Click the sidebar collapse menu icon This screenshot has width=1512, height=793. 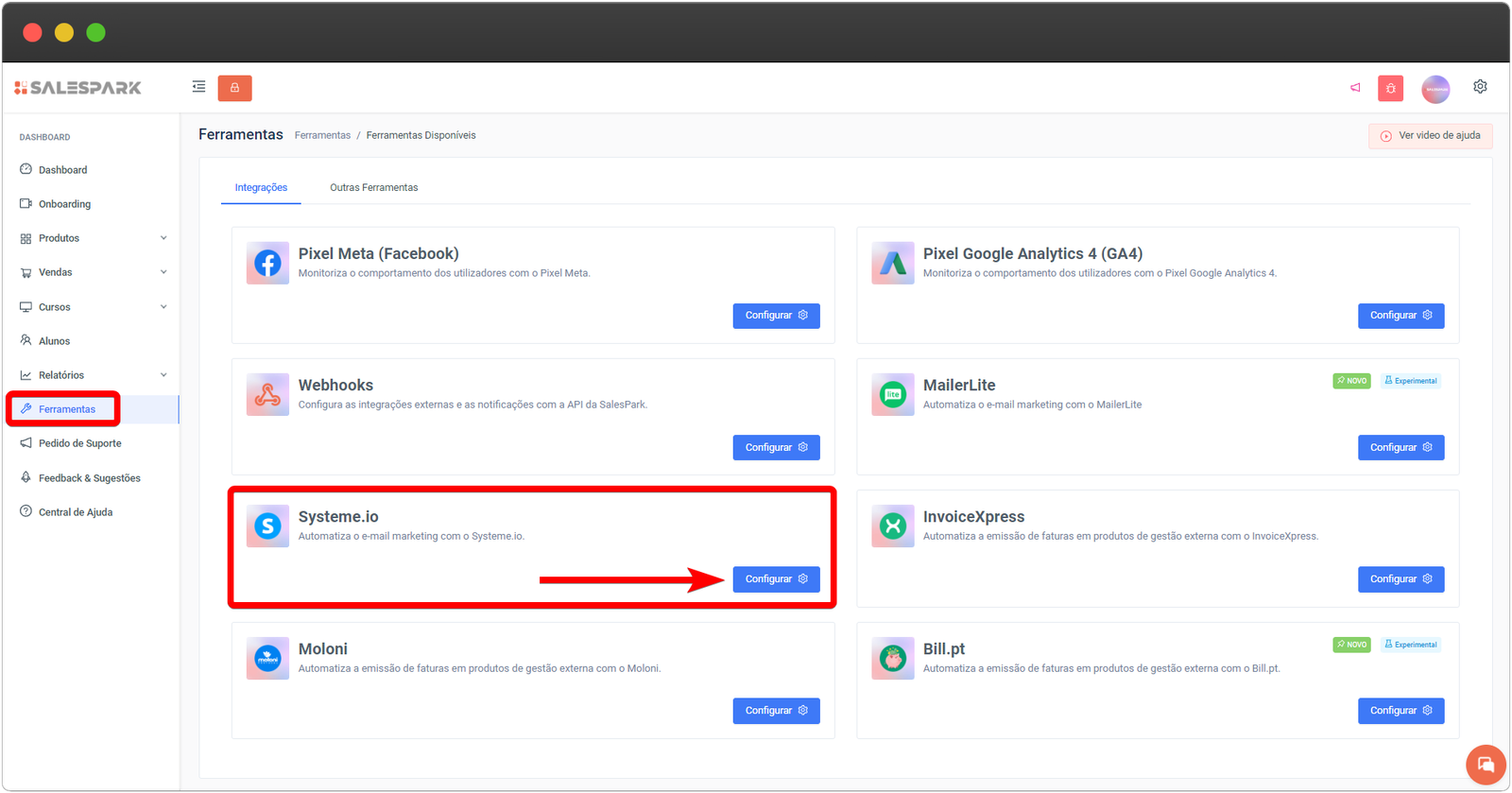tap(198, 87)
